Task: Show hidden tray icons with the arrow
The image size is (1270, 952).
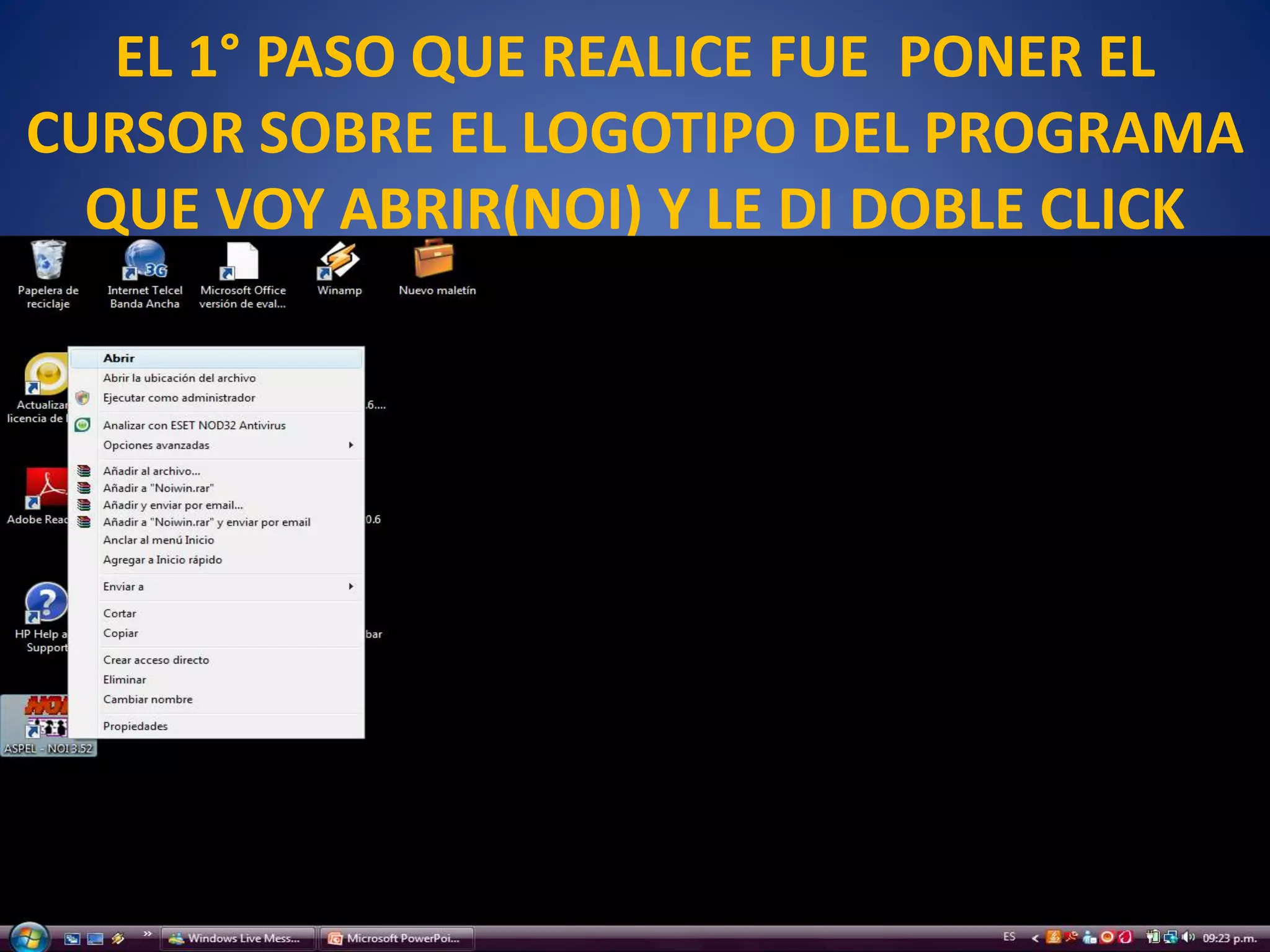Action: [1034, 938]
